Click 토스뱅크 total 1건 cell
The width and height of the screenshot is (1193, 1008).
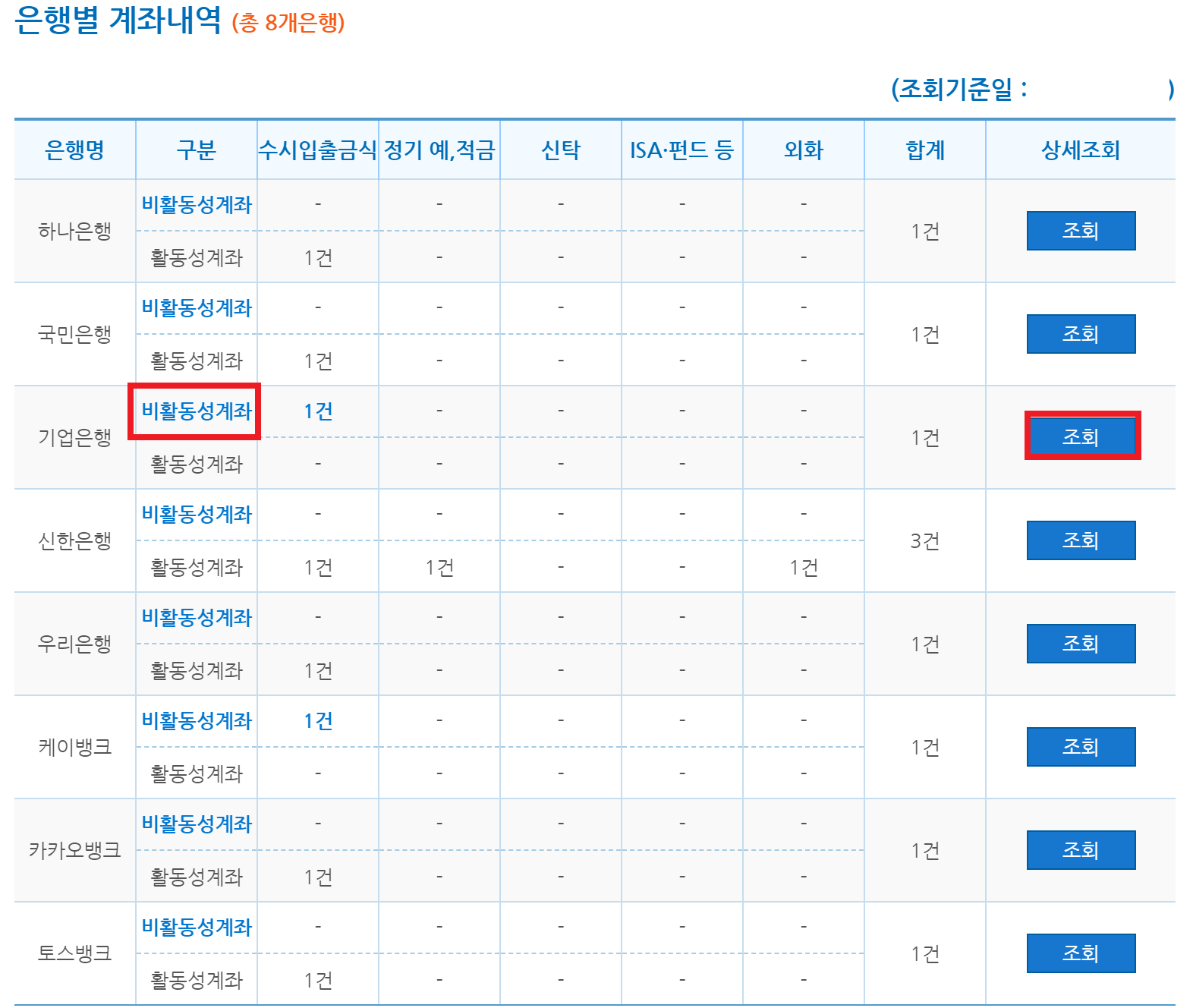[925, 953]
